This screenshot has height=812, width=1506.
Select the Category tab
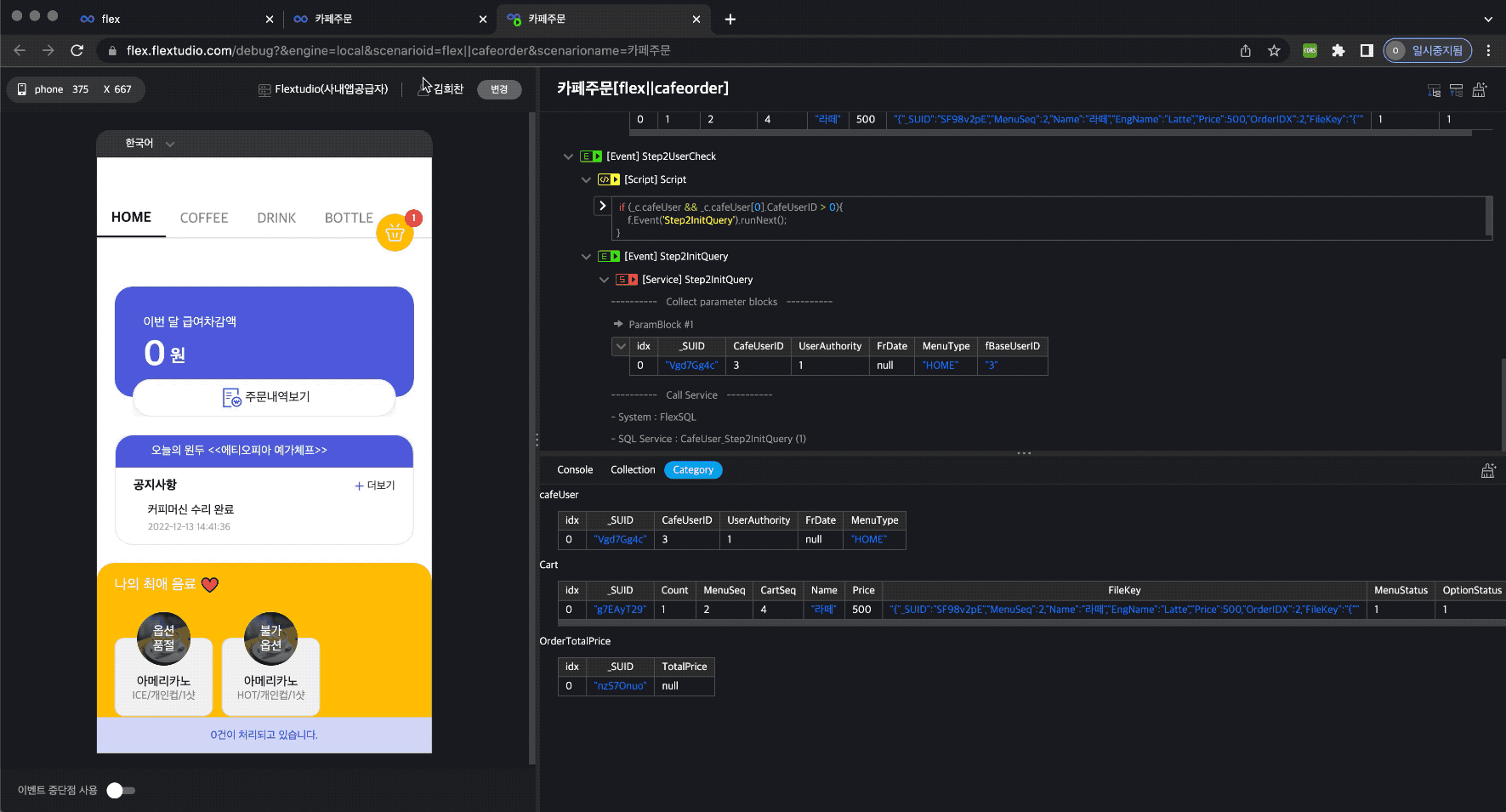[693, 470]
